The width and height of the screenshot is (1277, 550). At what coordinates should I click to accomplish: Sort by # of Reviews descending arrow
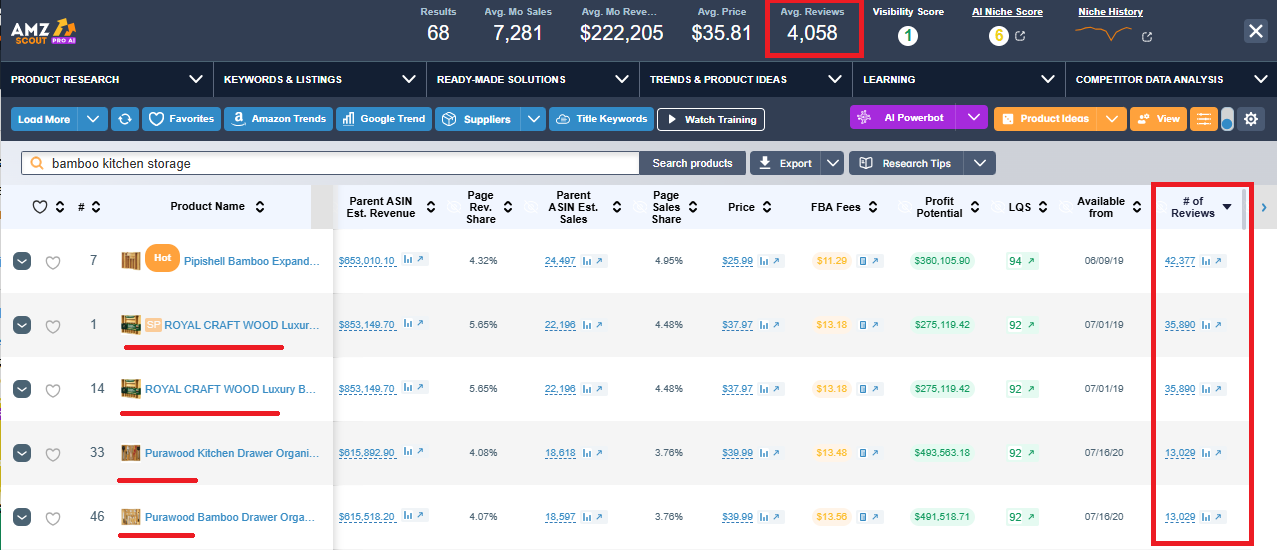(x=1227, y=207)
